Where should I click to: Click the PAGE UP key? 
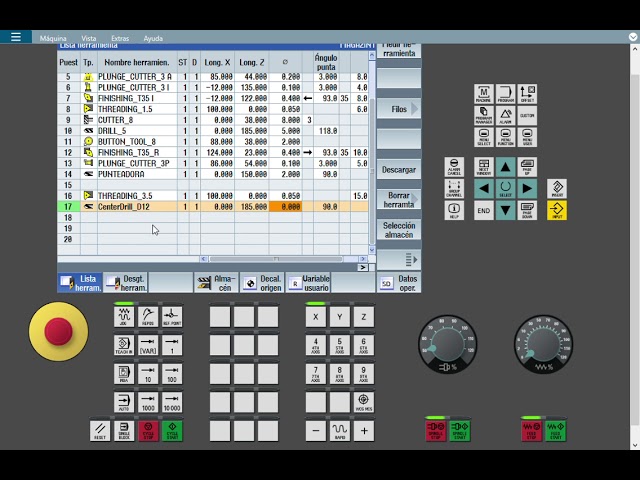527,167
